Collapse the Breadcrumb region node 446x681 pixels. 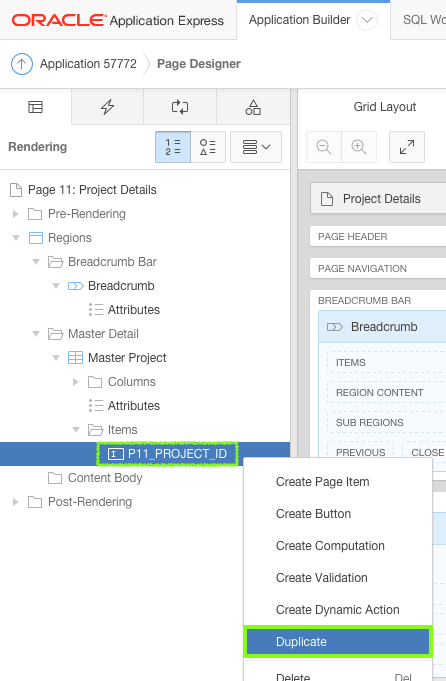[56, 286]
